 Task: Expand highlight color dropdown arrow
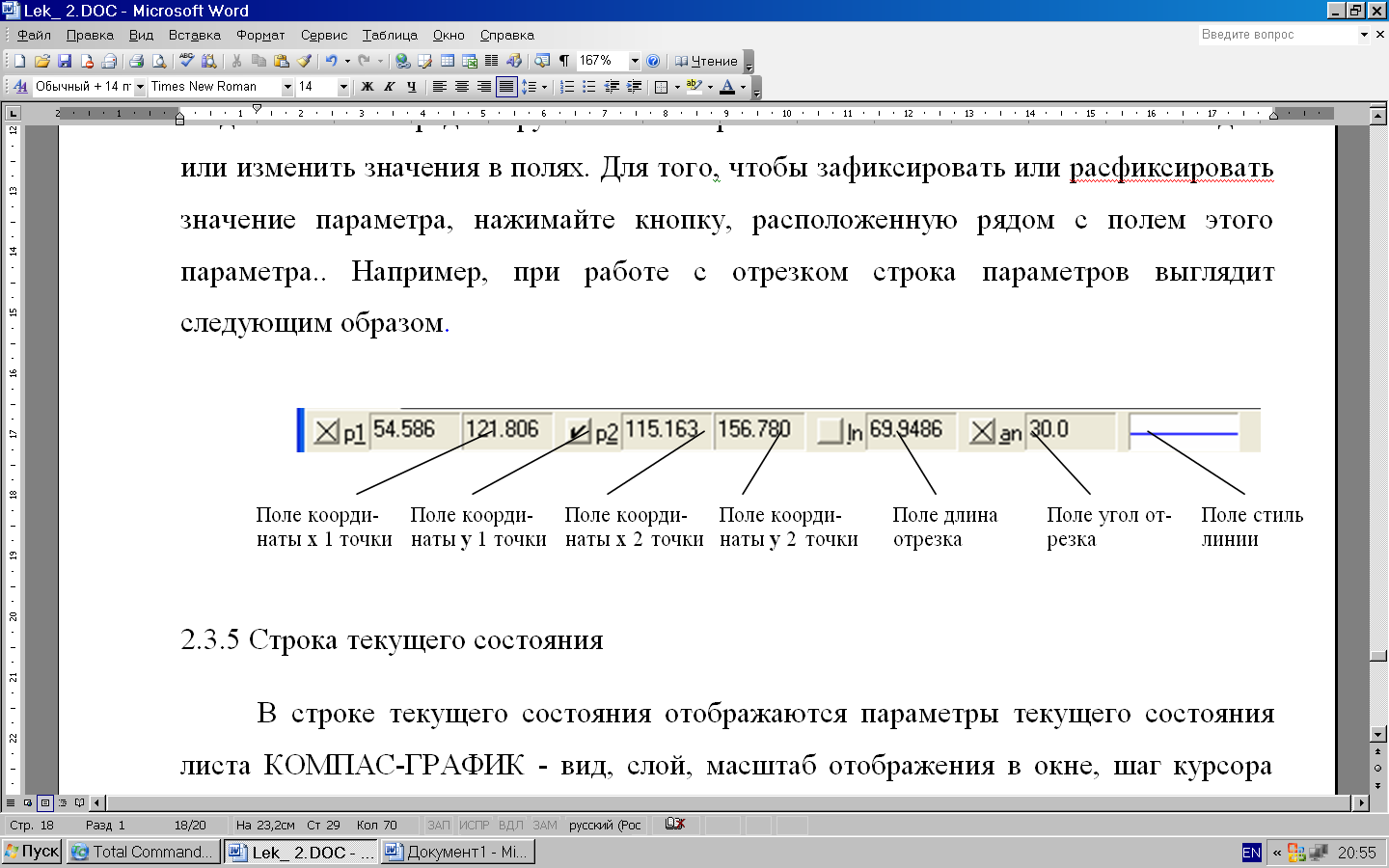click(x=710, y=87)
